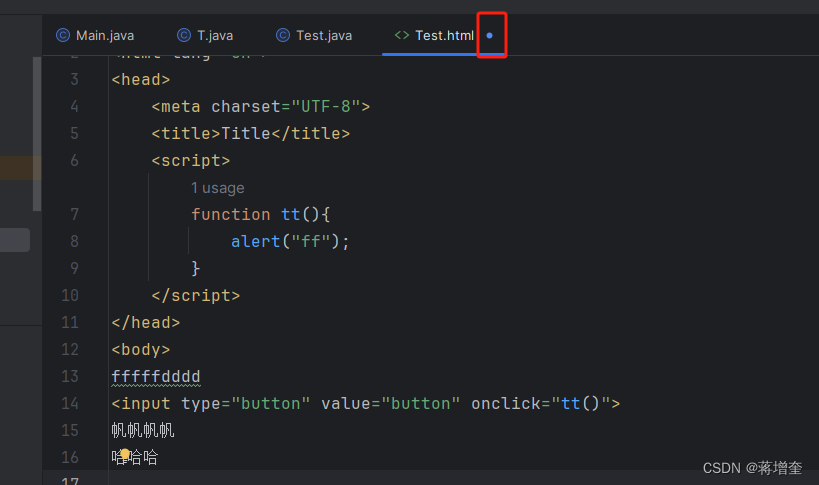Click the function tt() declaration
The height and width of the screenshot is (485, 819).
pyautogui.click(x=261, y=214)
